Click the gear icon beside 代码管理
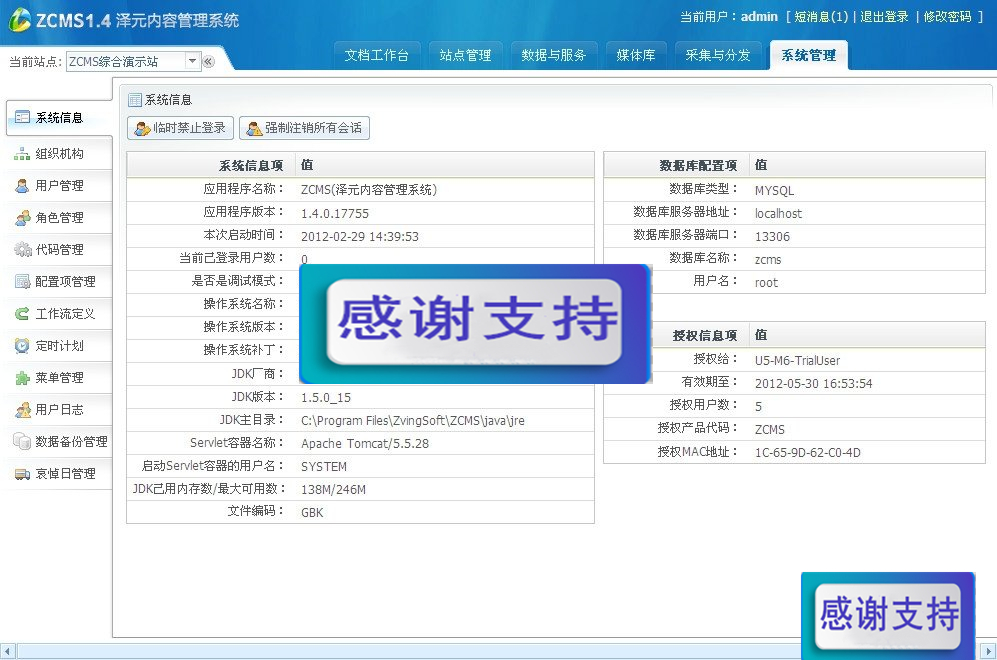The width and height of the screenshot is (997, 660). point(22,250)
